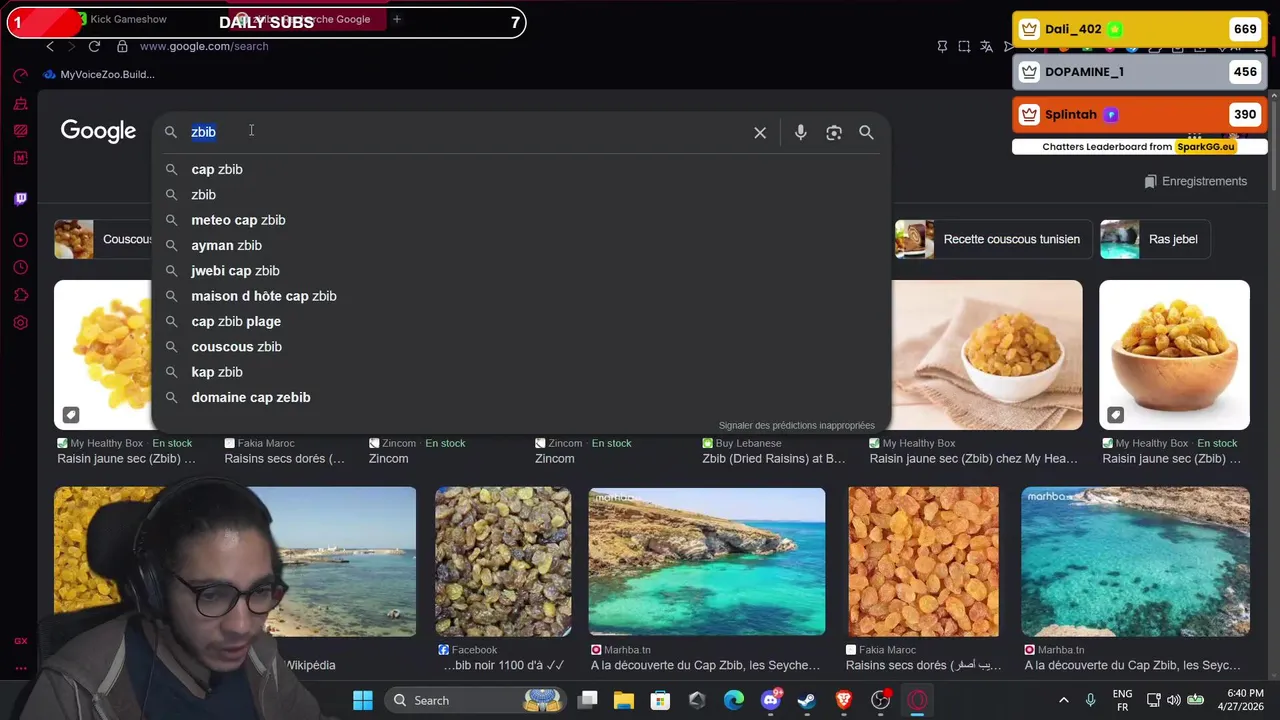Open "Raisin jaune sec (Zbib) chez My Hea..." result
1280x720 pixels.
(974, 459)
